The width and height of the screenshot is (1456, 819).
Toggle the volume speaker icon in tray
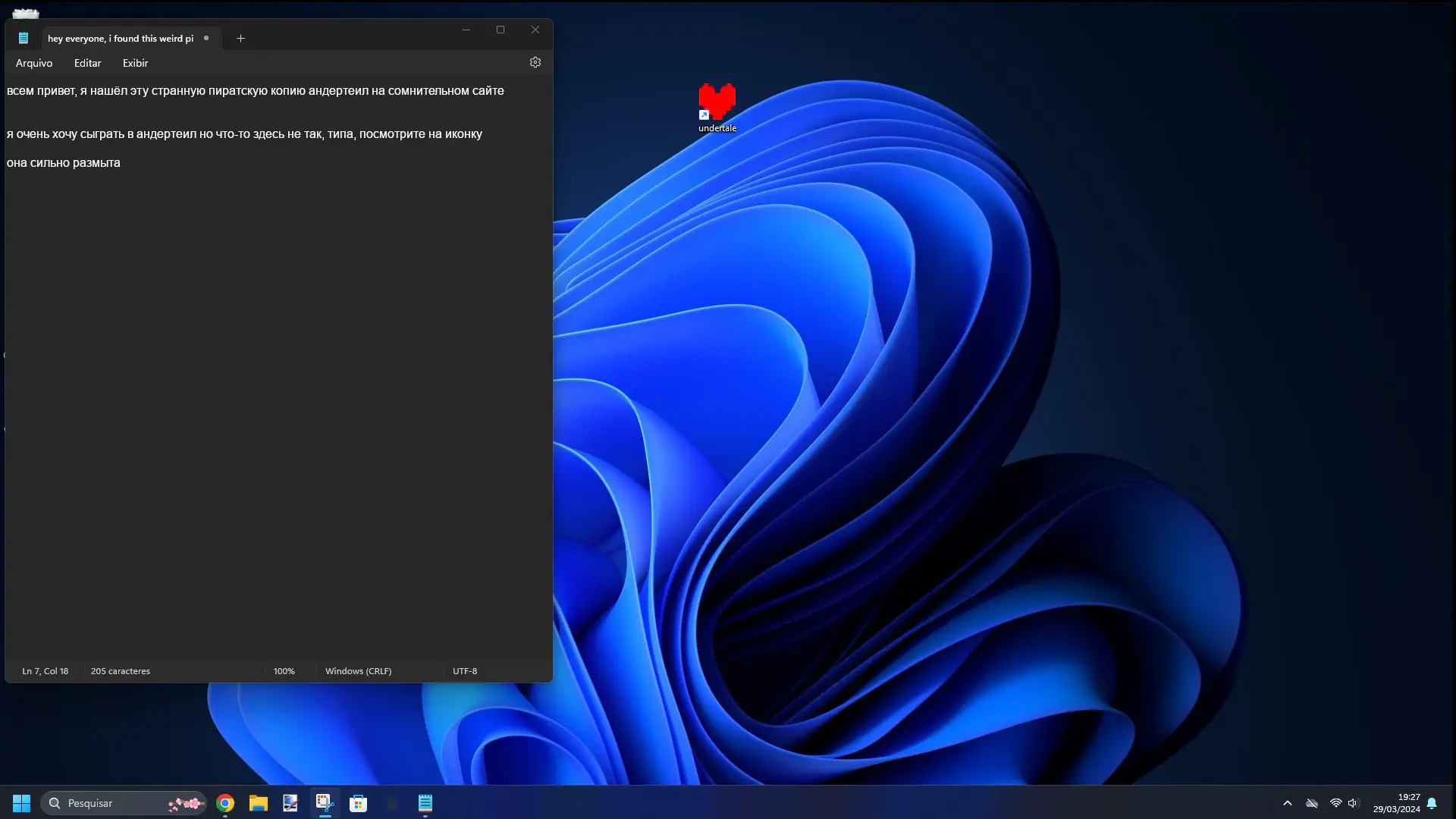pos(1354,803)
